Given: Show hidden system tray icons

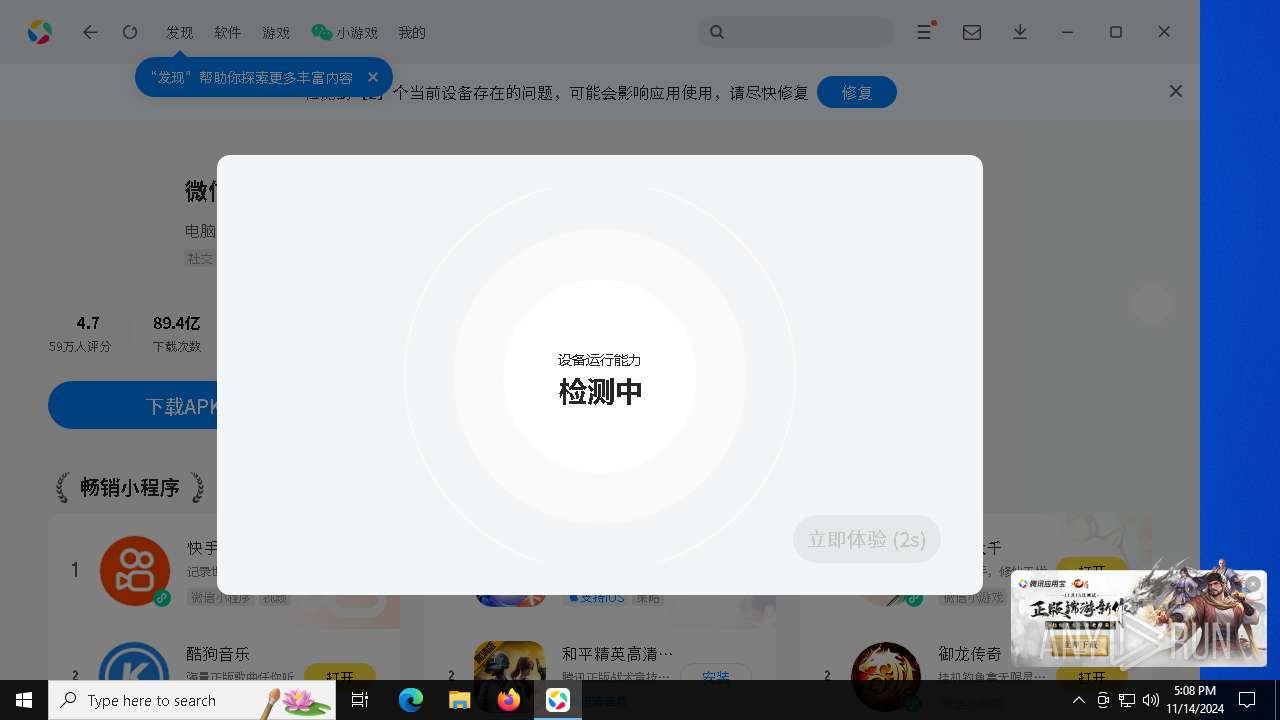Looking at the screenshot, I should coord(1079,700).
